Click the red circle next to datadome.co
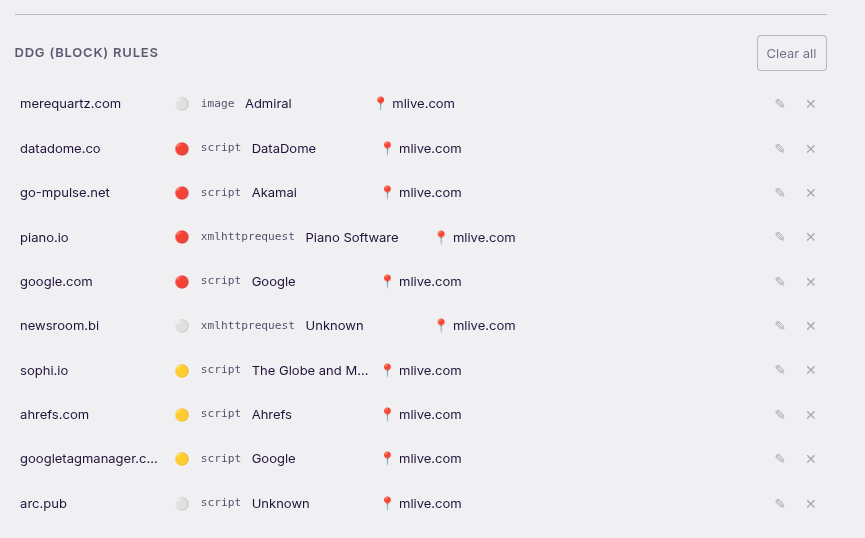The width and height of the screenshot is (865, 538). (x=182, y=149)
